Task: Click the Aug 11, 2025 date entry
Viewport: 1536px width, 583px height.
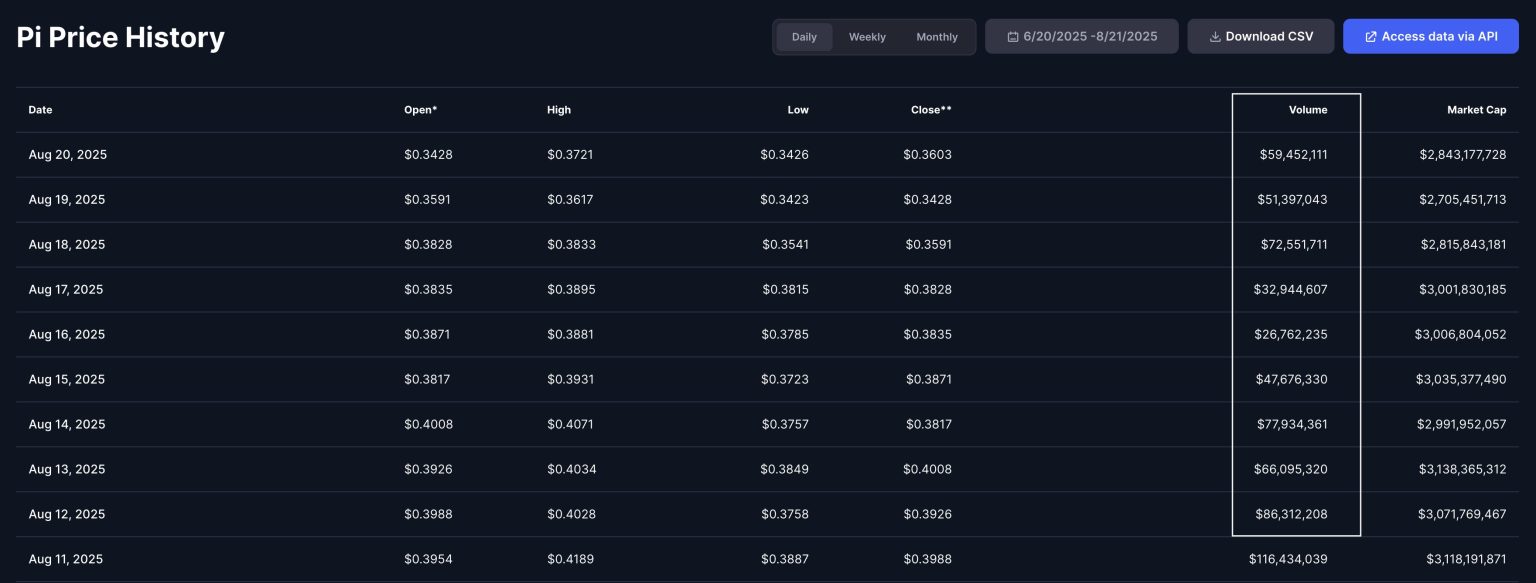Action: point(66,559)
